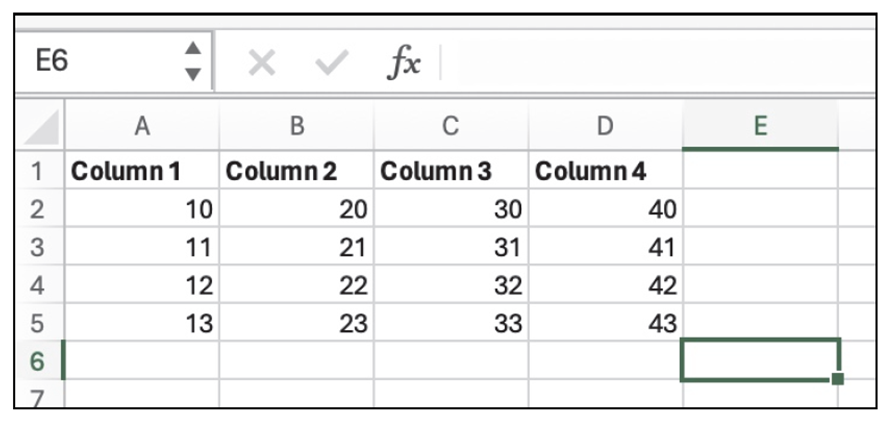Click inside the formula bar input
The width and height of the screenshot is (890, 422).
tap(650, 63)
